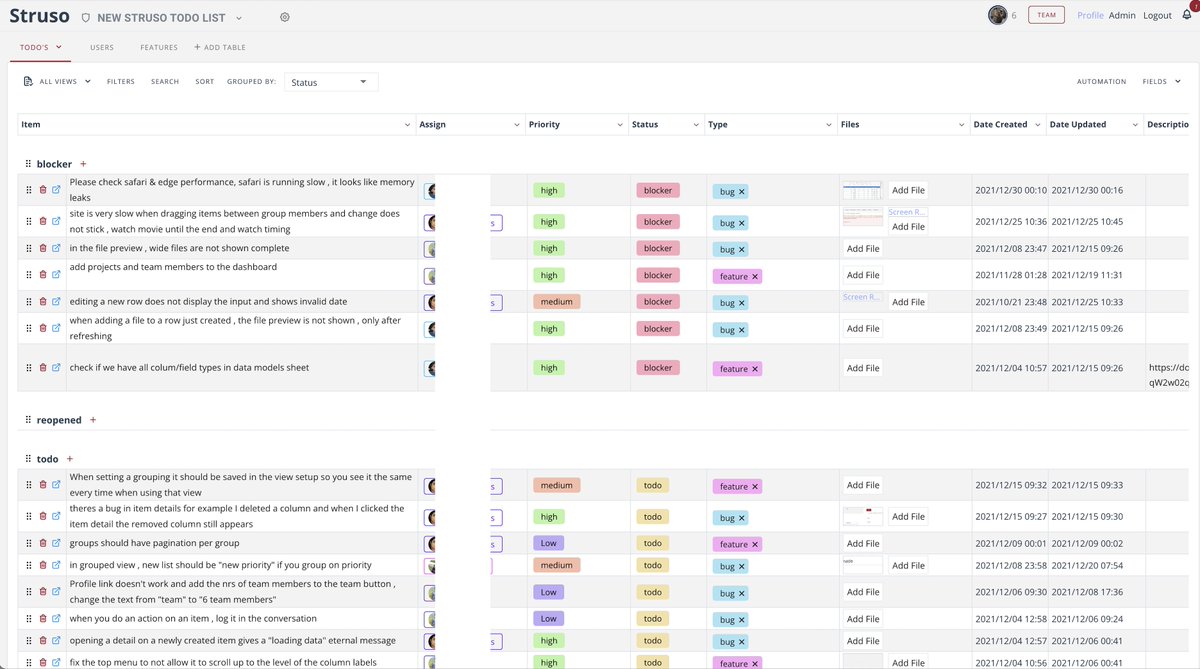This screenshot has height=669, width=1200.
Task: Trash the 'when adding a file' row
Action: coord(43,329)
